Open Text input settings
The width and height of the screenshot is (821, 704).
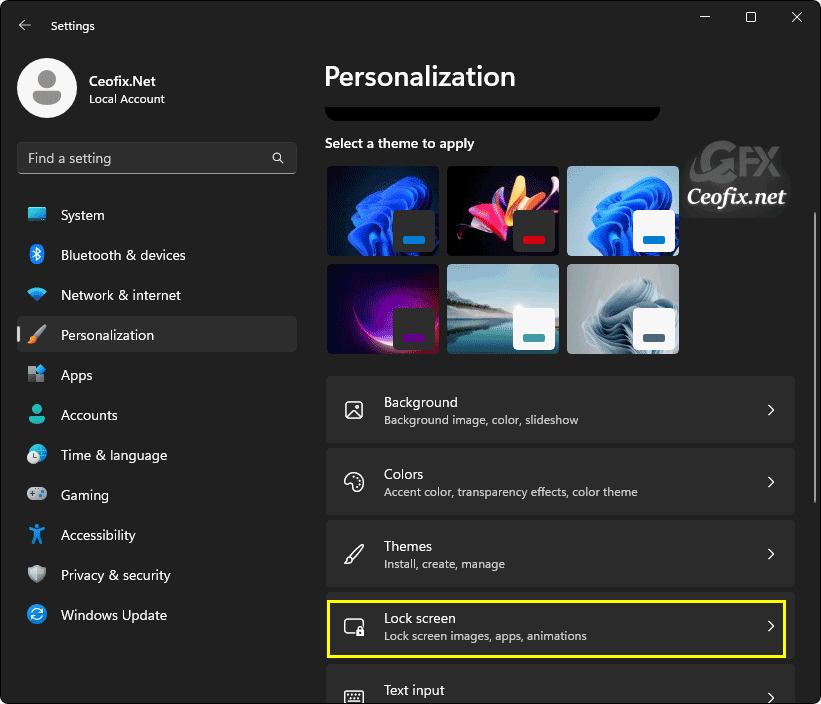click(x=560, y=690)
